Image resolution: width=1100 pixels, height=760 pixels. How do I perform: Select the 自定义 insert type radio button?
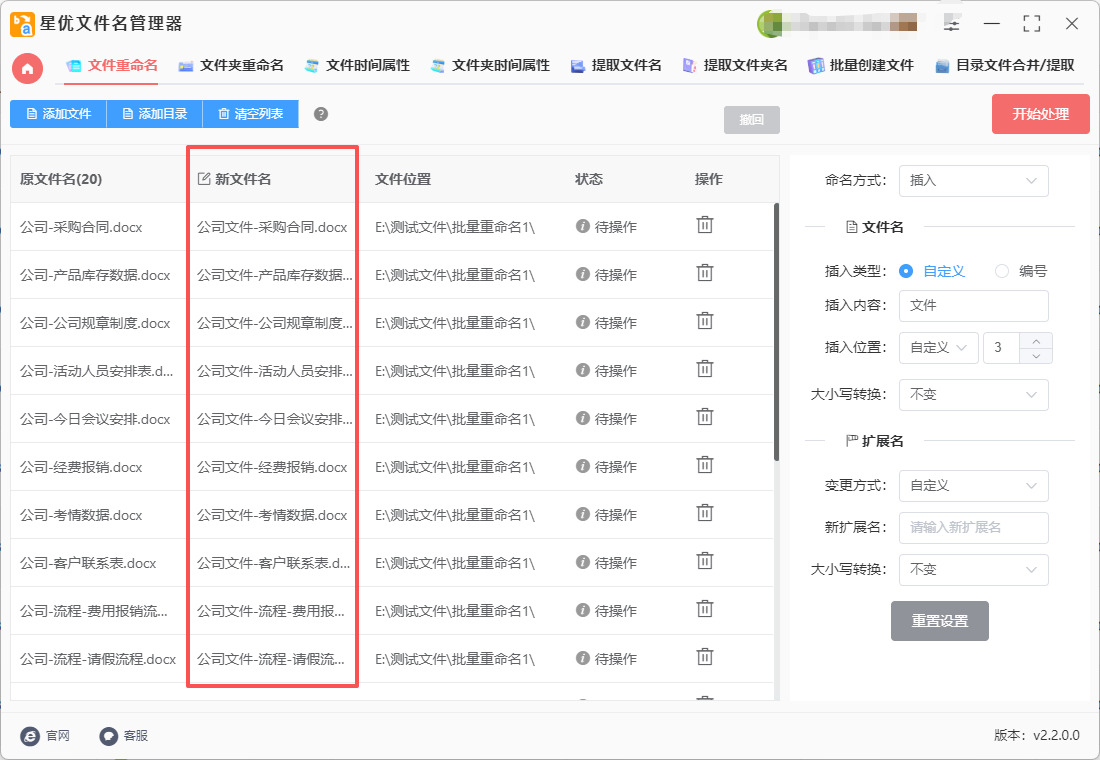click(906, 271)
